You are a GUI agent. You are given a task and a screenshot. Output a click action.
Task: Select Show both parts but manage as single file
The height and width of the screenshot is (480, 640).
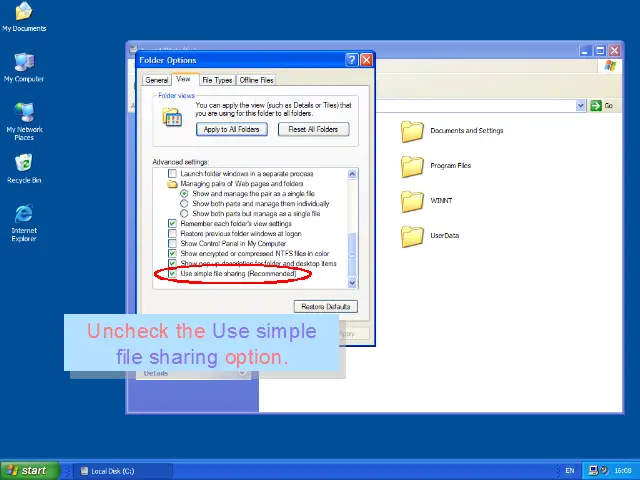point(184,213)
